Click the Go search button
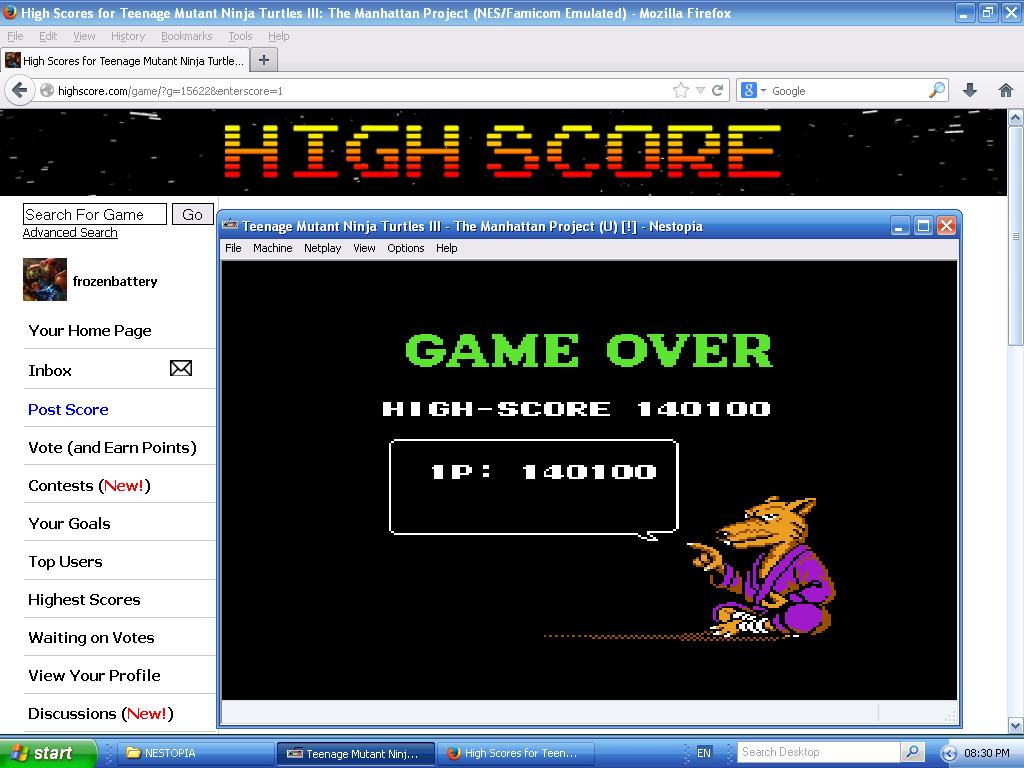The image size is (1024, 768). (193, 214)
